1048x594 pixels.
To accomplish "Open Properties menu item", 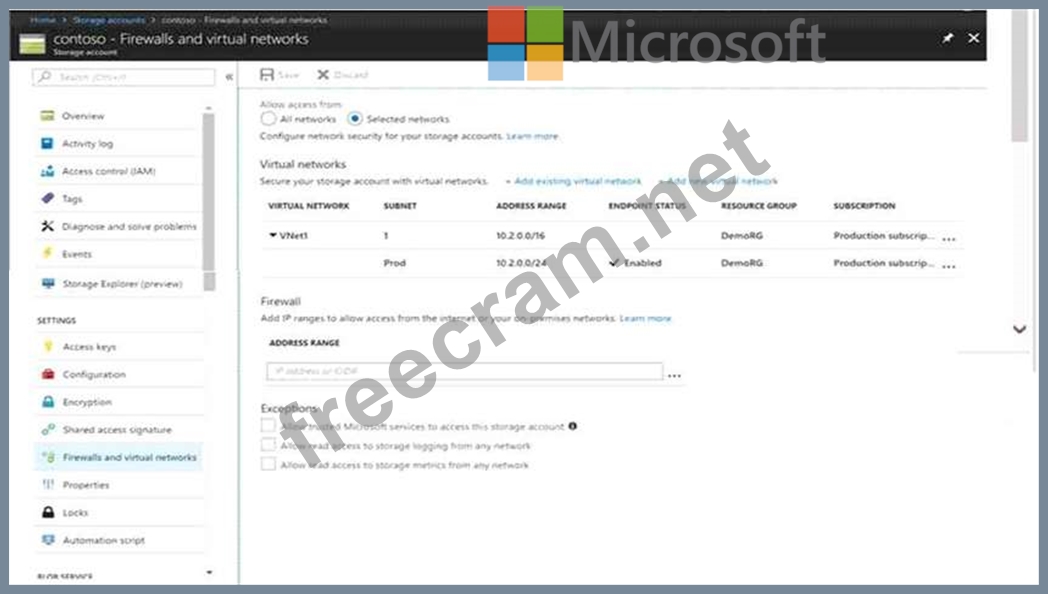I will click(119, 484).
